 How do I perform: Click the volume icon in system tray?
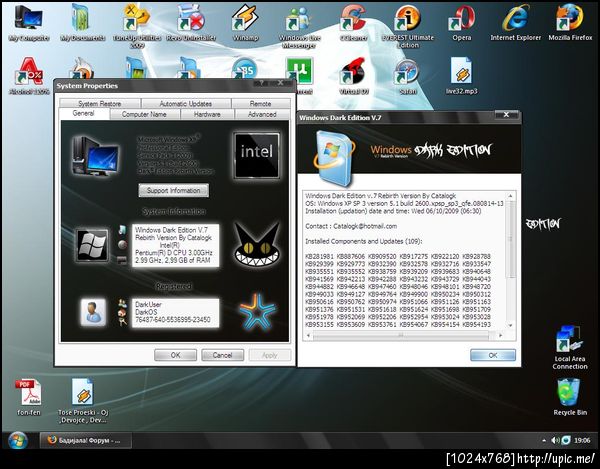coord(555,440)
